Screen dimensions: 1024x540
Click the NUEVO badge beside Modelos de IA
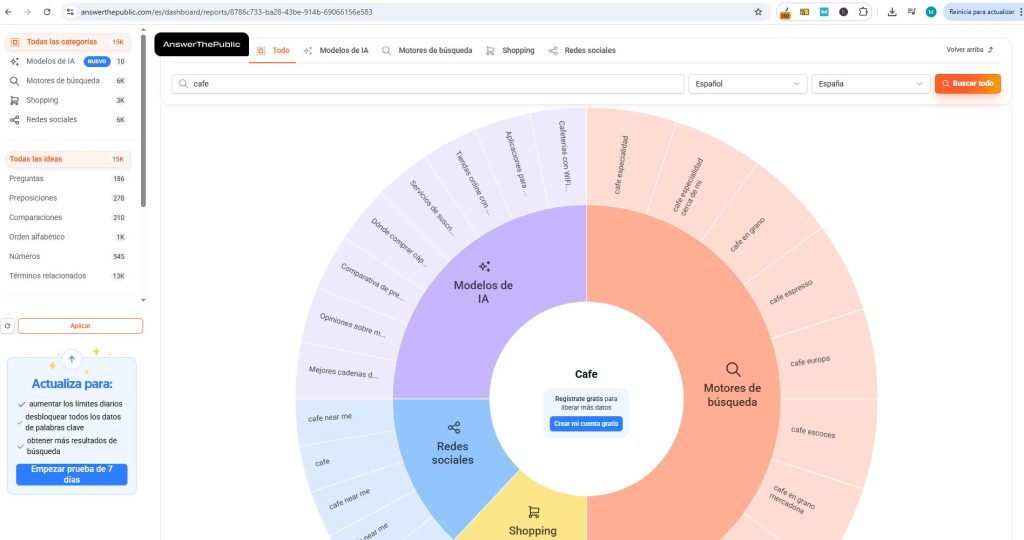click(97, 61)
